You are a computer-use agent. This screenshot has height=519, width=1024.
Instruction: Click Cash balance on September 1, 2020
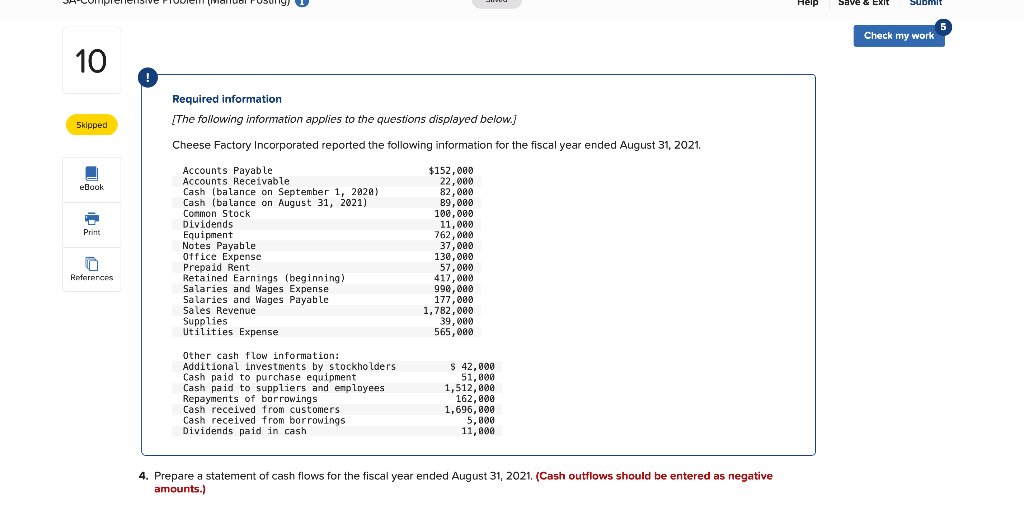(x=281, y=192)
